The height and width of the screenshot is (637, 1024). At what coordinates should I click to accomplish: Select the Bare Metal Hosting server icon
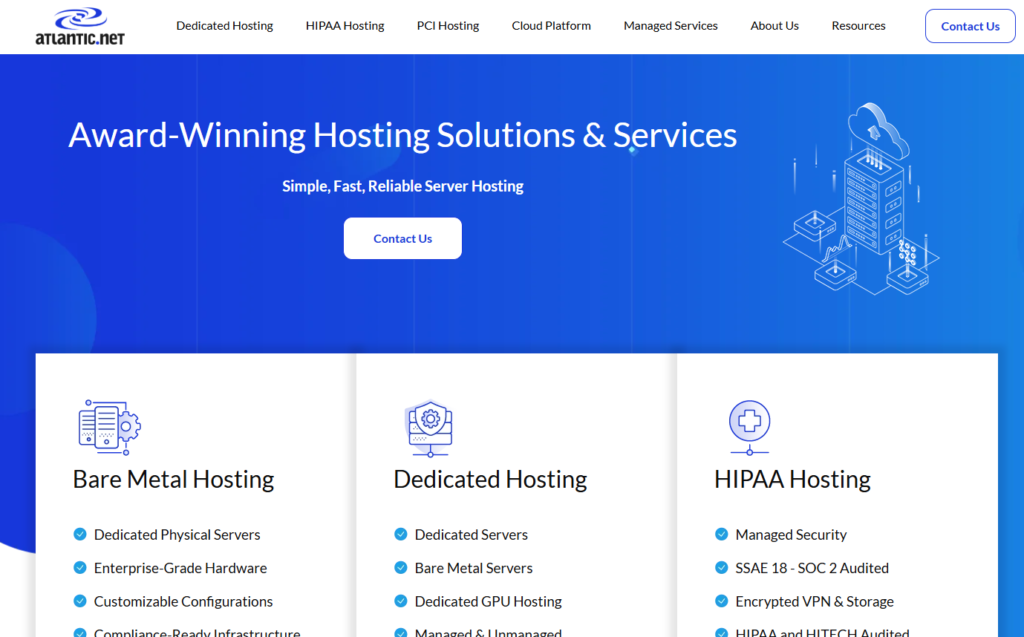pyautogui.click(x=108, y=427)
